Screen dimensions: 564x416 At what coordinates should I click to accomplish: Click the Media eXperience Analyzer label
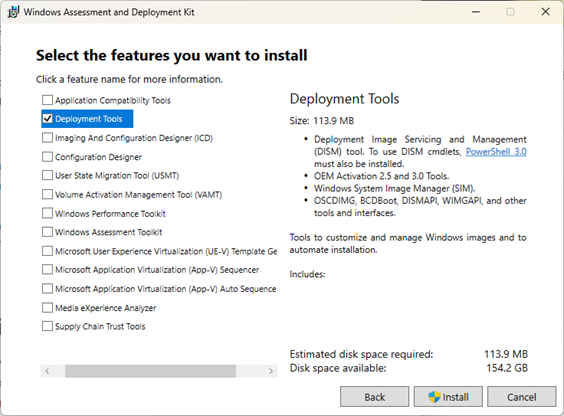tap(105, 308)
